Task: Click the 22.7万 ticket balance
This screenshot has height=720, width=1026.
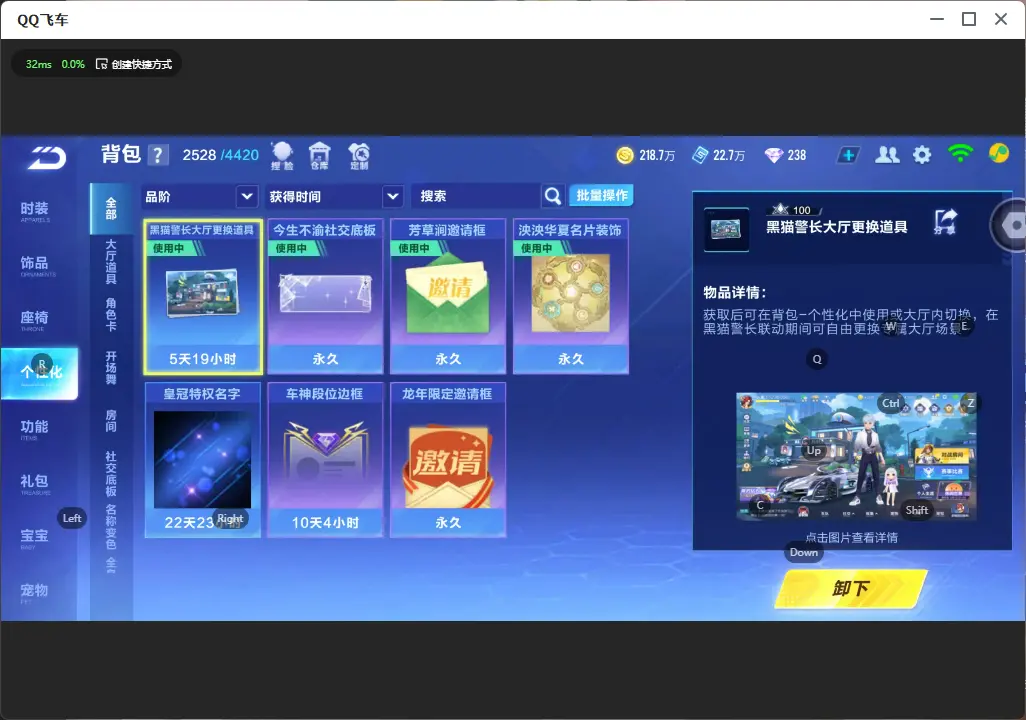Action: coord(729,155)
